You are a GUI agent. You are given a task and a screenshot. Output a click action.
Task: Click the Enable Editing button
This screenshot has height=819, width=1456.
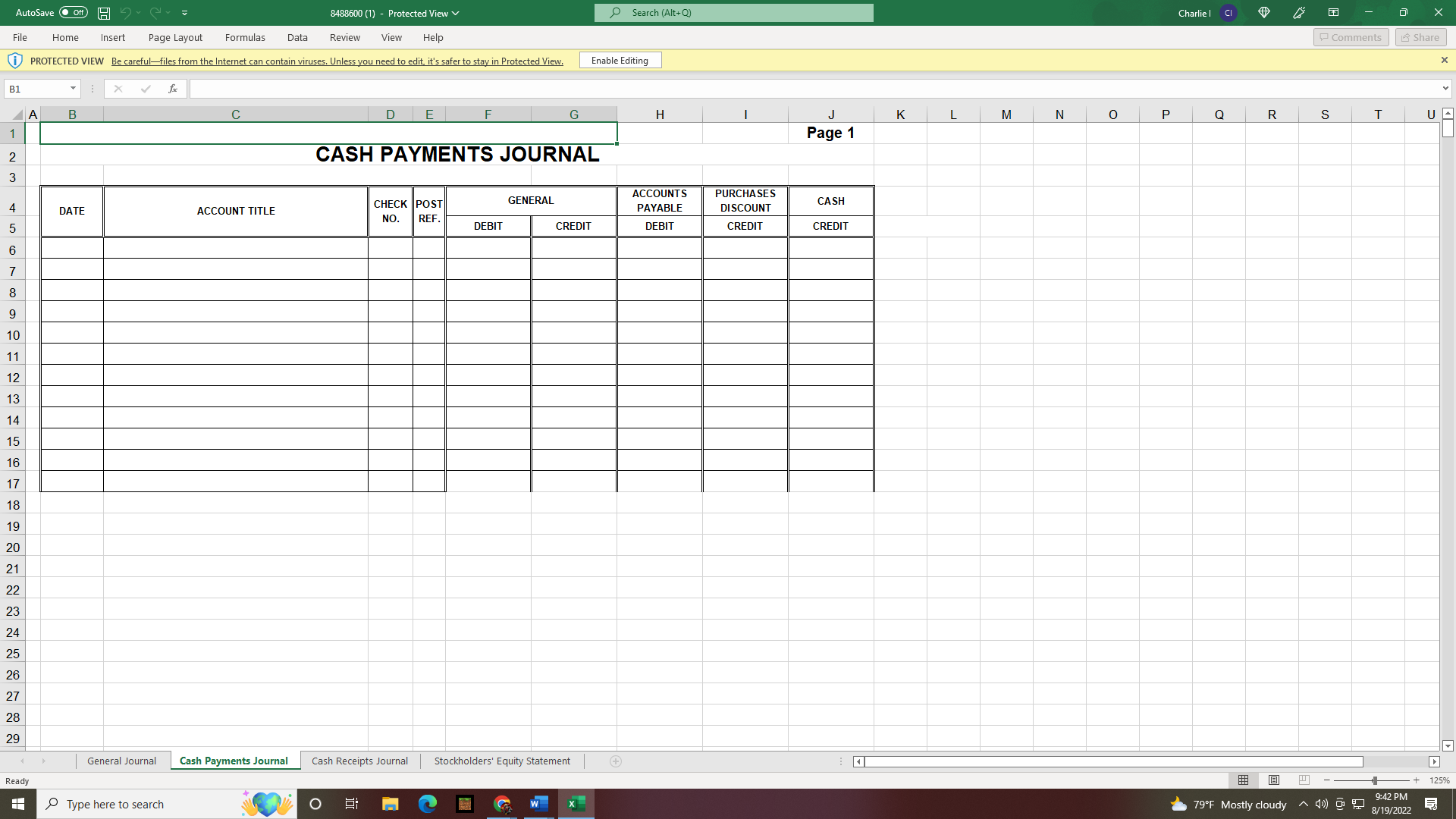pyautogui.click(x=620, y=60)
